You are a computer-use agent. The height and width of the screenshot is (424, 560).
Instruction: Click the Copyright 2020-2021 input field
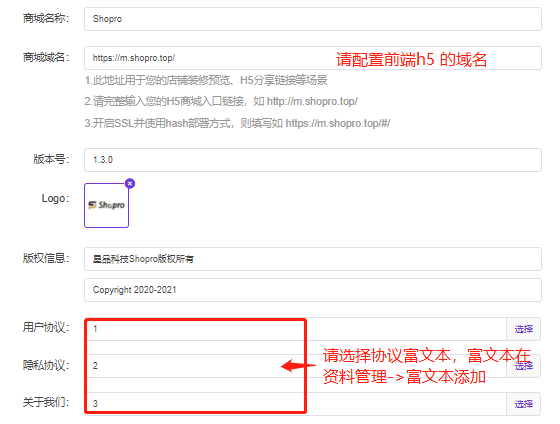[313, 290]
